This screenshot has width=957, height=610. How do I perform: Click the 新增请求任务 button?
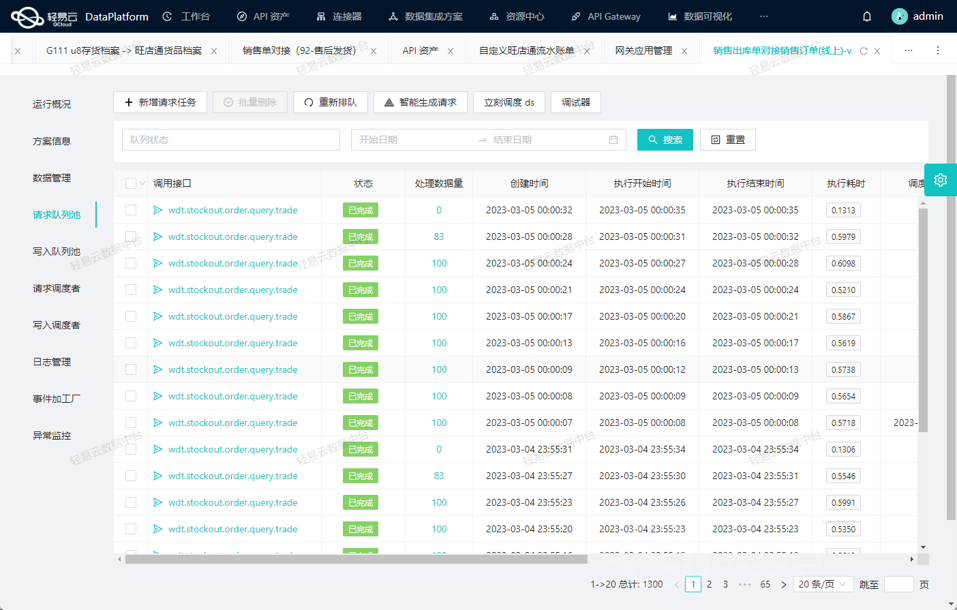tap(160, 102)
